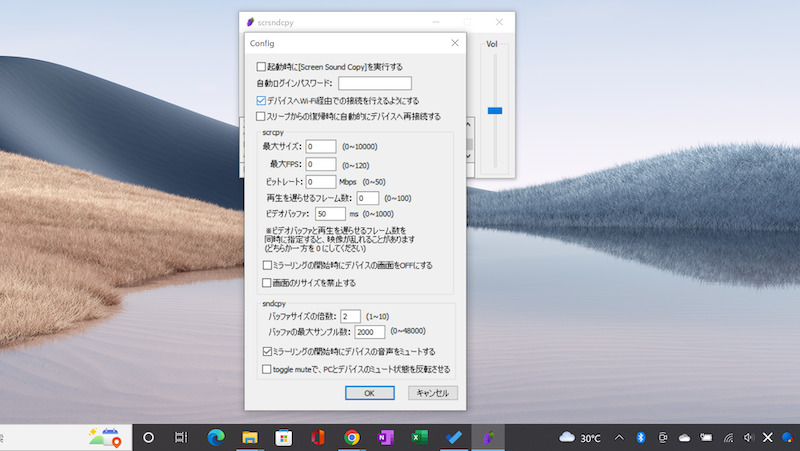The height and width of the screenshot is (451, 800).
Task: Click OK to save the Config
Action: [369, 393]
